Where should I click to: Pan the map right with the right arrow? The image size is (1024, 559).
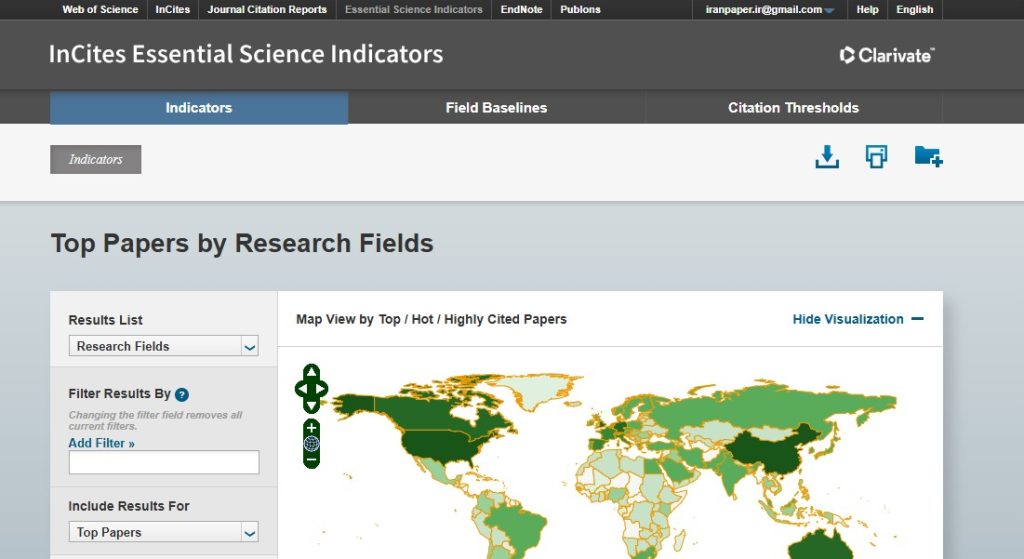coord(321,389)
